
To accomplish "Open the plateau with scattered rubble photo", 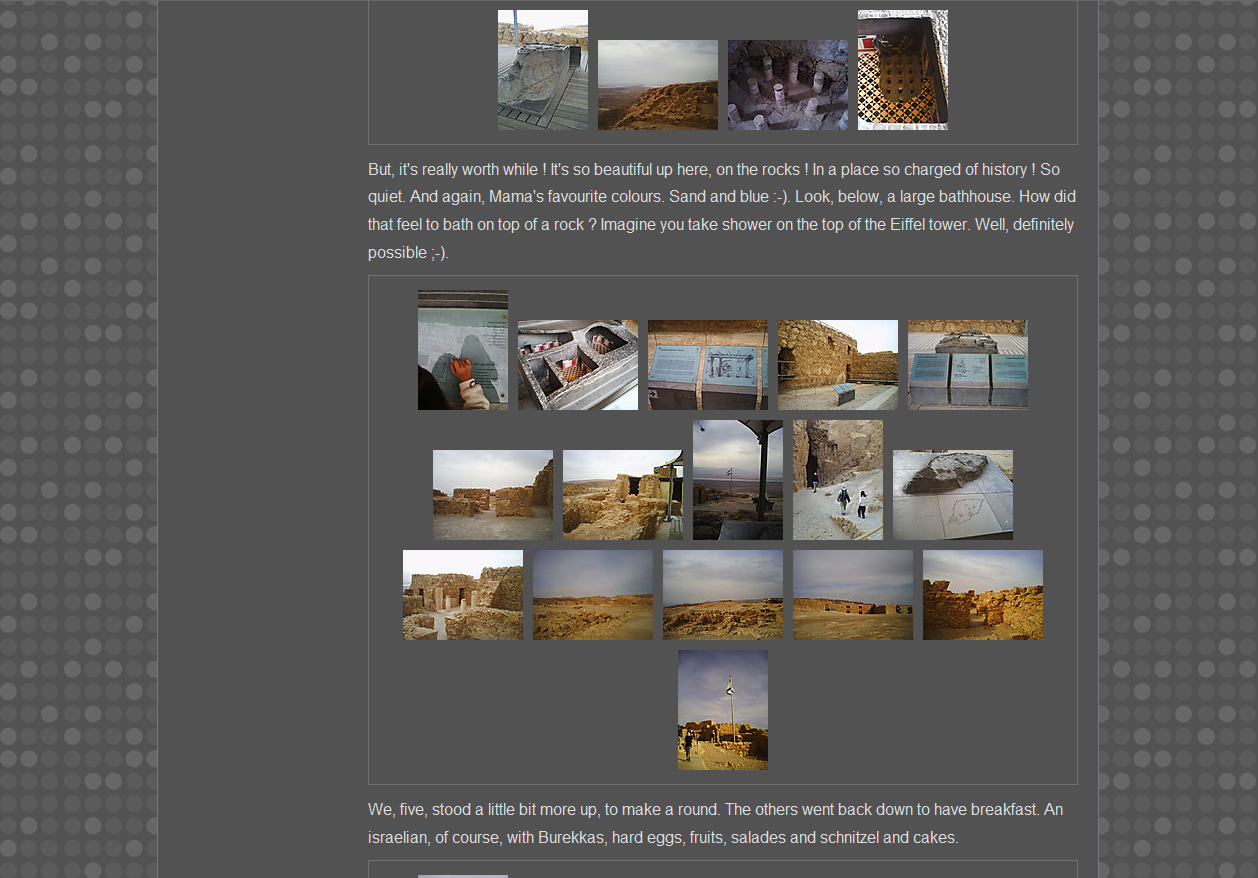I will click(722, 595).
